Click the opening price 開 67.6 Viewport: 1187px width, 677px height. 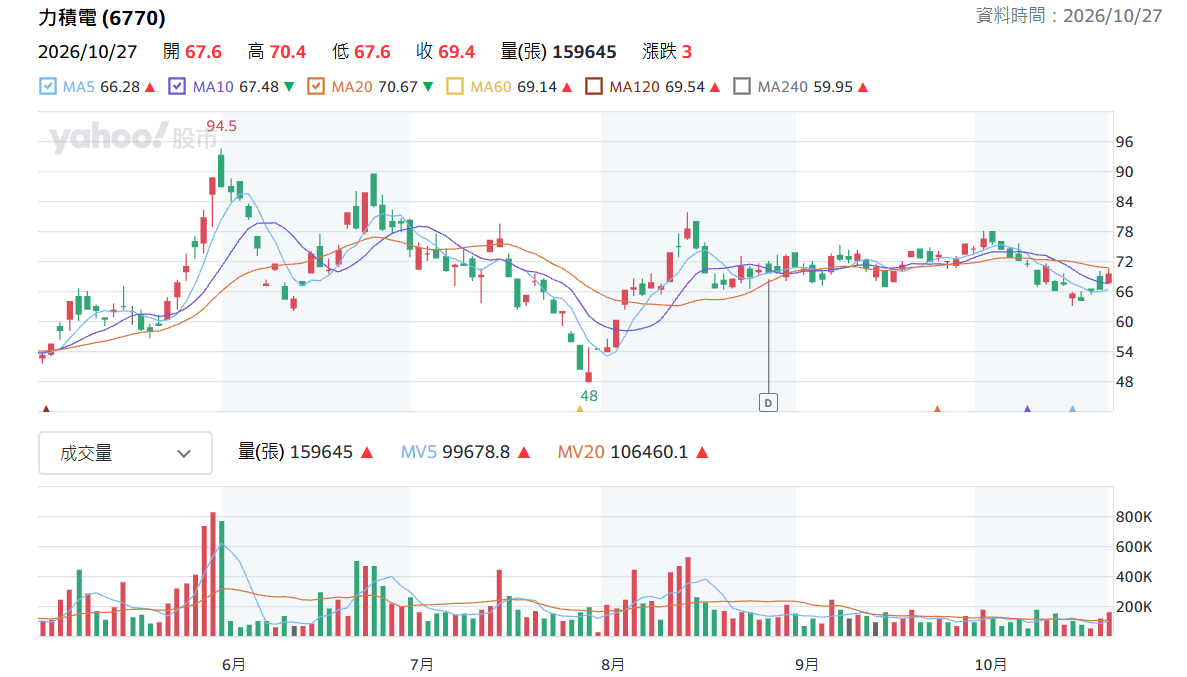192,51
